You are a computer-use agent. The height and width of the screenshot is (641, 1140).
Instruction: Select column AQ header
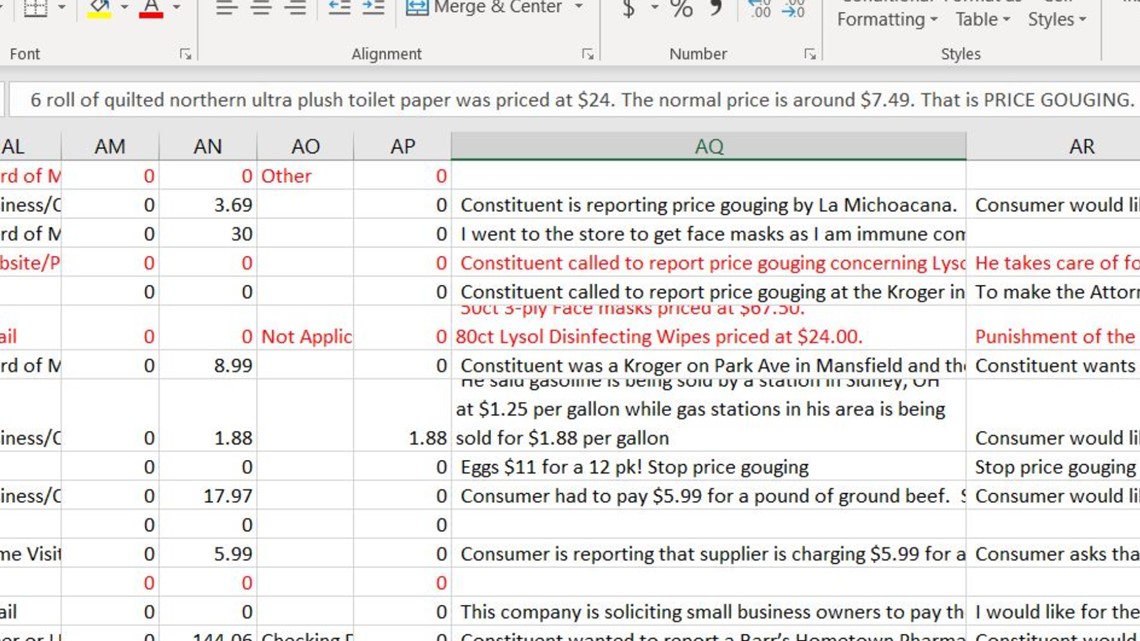point(709,146)
